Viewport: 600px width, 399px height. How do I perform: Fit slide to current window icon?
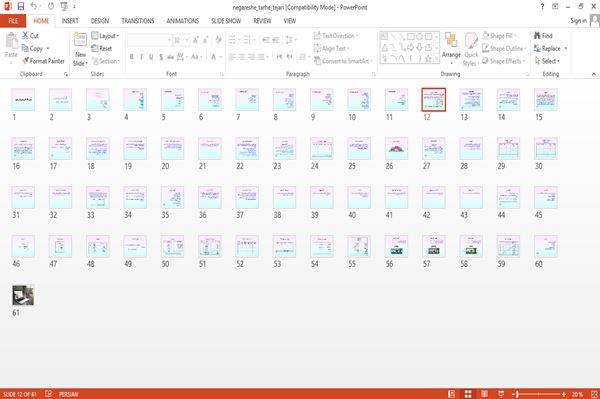point(594,394)
